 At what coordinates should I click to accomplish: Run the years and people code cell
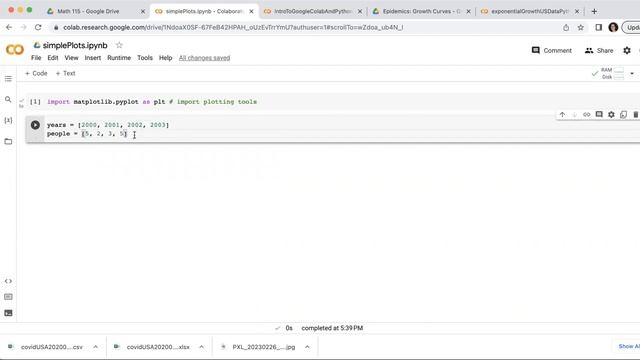[x=35, y=125]
